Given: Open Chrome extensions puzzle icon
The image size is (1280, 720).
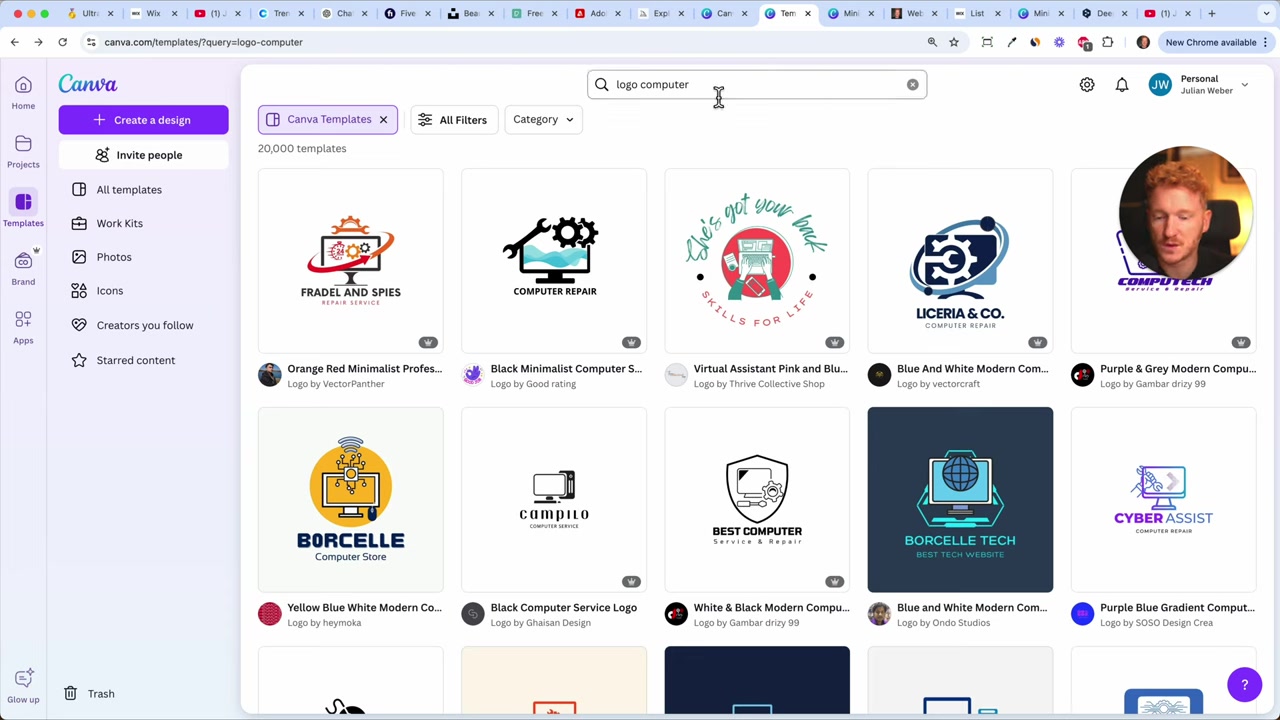Looking at the screenshot, I should tap(1108, 42).
